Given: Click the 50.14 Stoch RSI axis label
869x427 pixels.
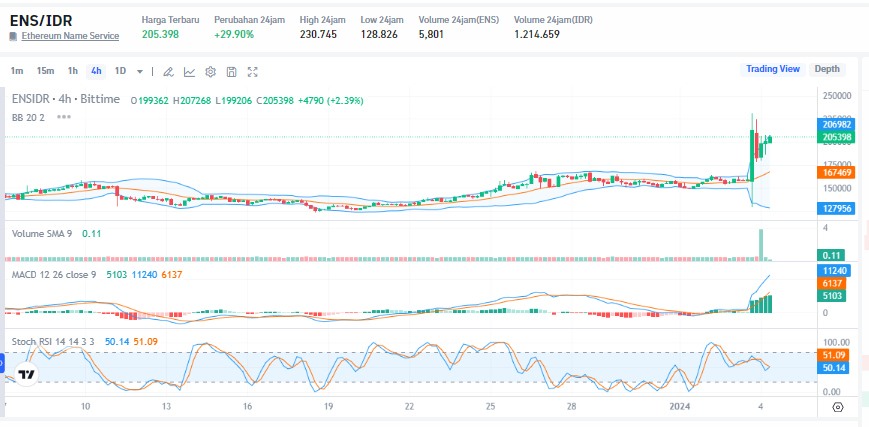Looking at the screenshot, I should pos(831,368).
